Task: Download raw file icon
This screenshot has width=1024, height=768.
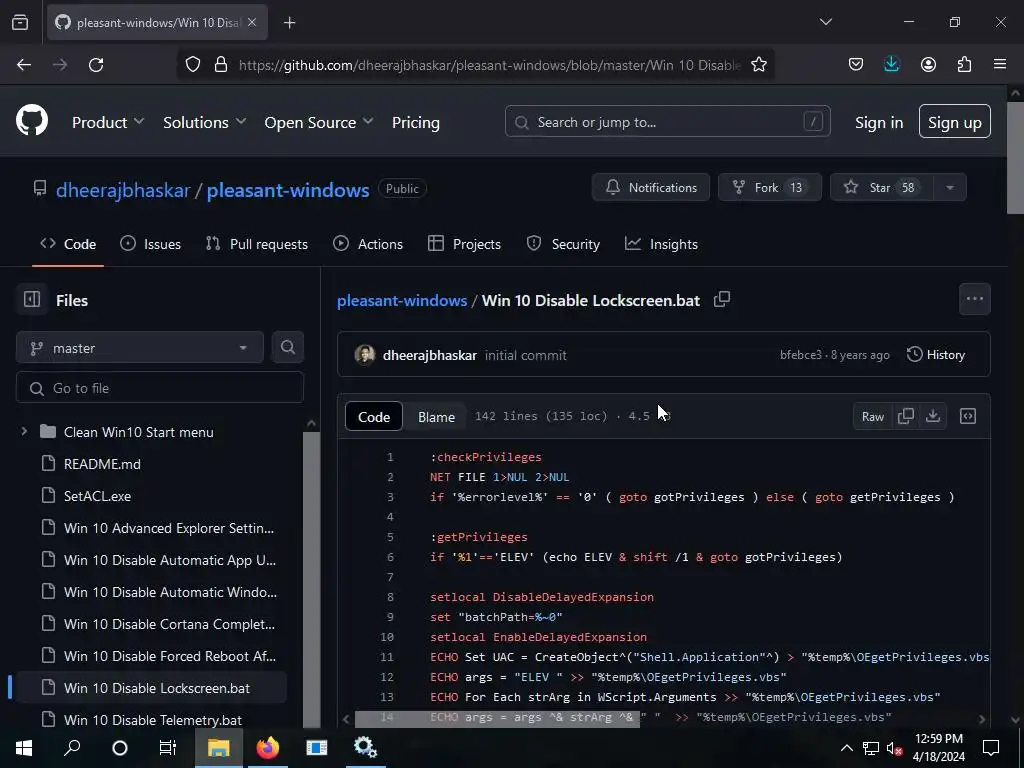Action: point(933,416)
